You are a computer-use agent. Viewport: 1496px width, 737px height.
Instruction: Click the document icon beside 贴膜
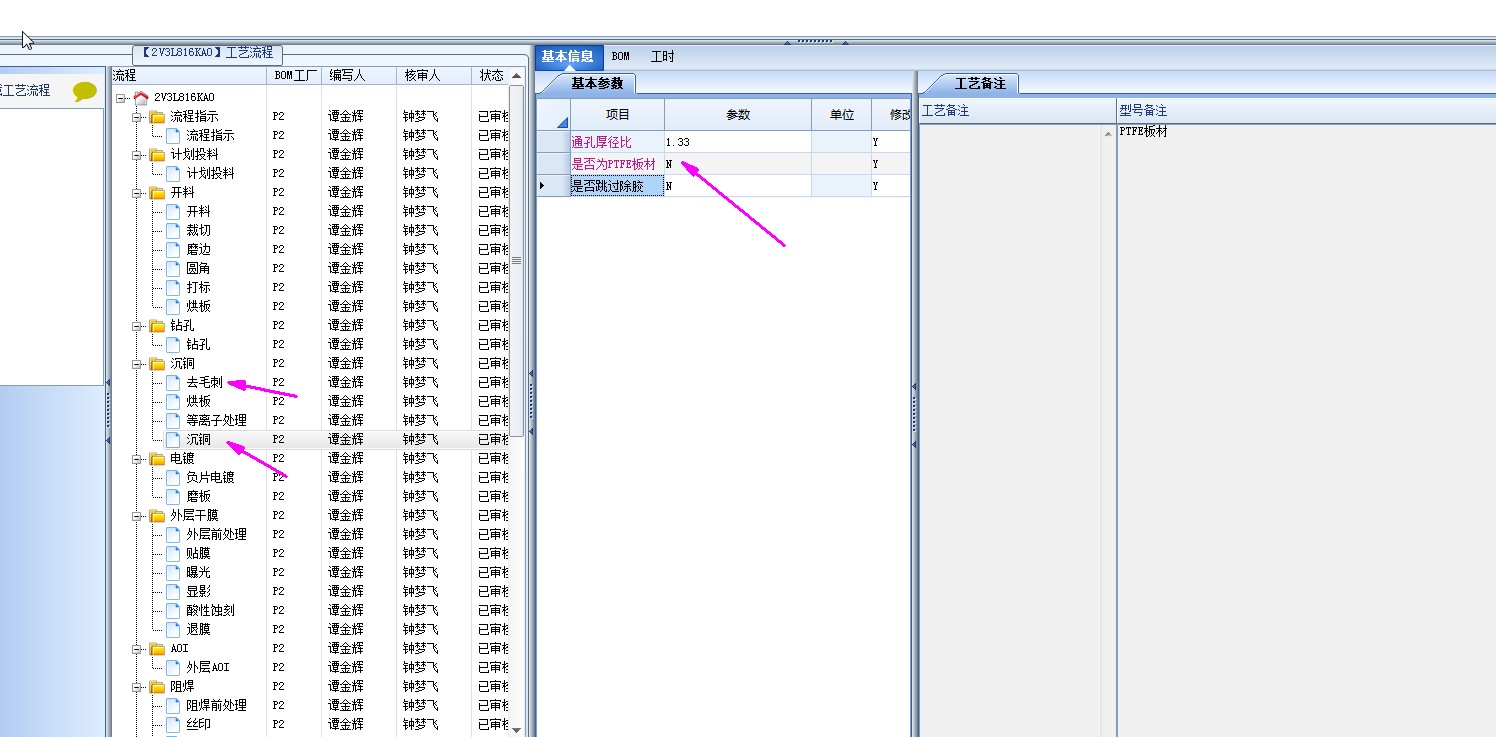pos(173,553)
